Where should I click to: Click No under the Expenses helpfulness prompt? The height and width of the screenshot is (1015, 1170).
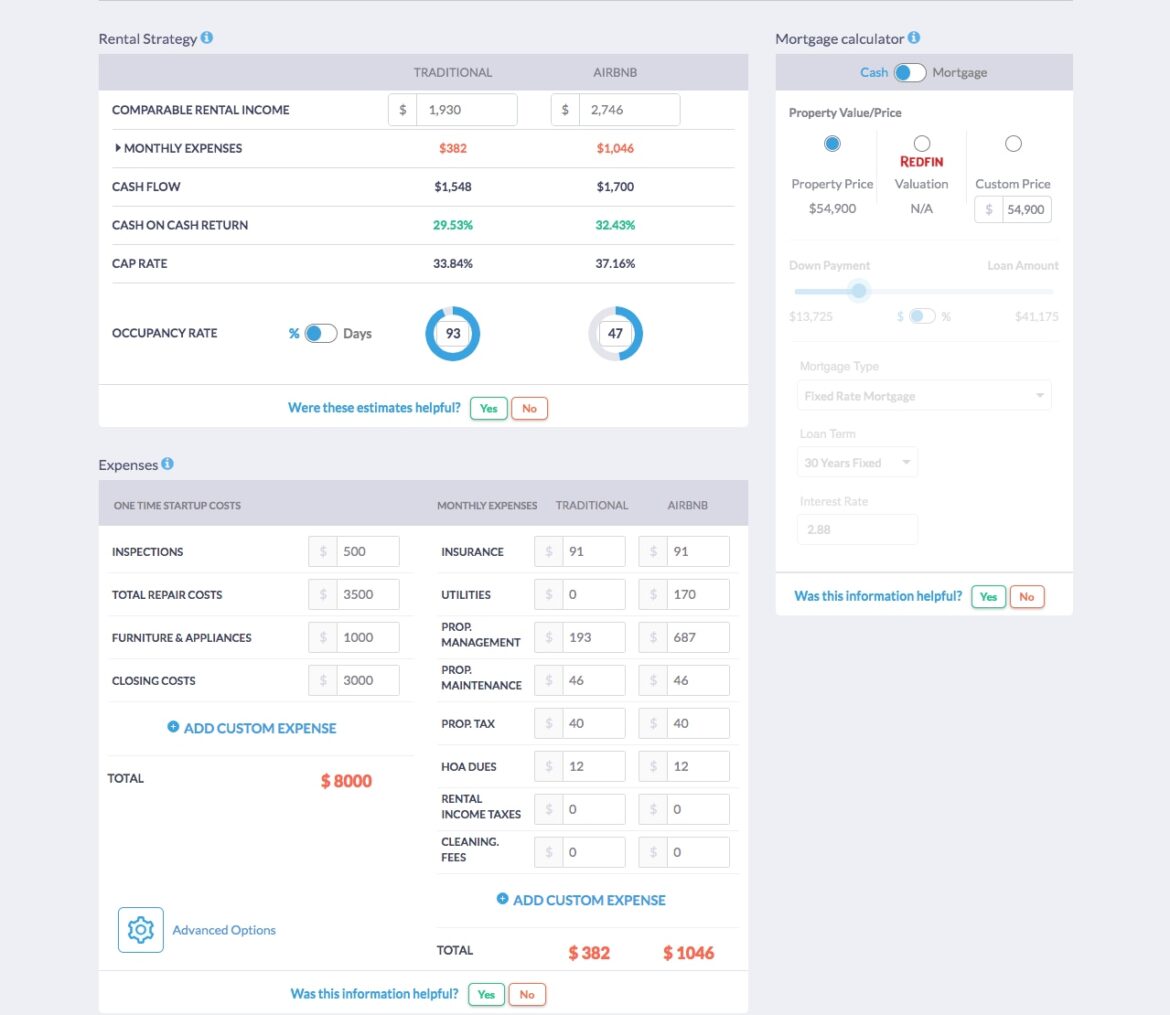point(527,994)
